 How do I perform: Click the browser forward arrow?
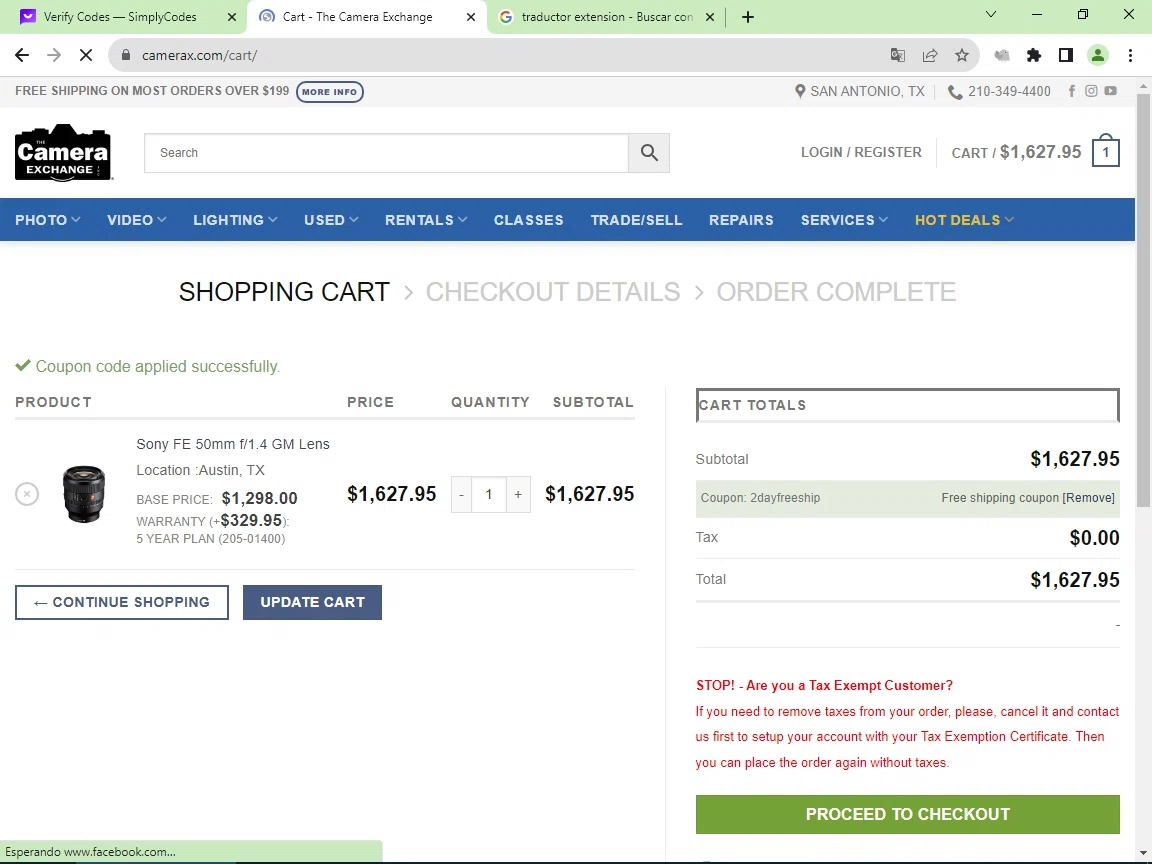(x=54, y=55)
